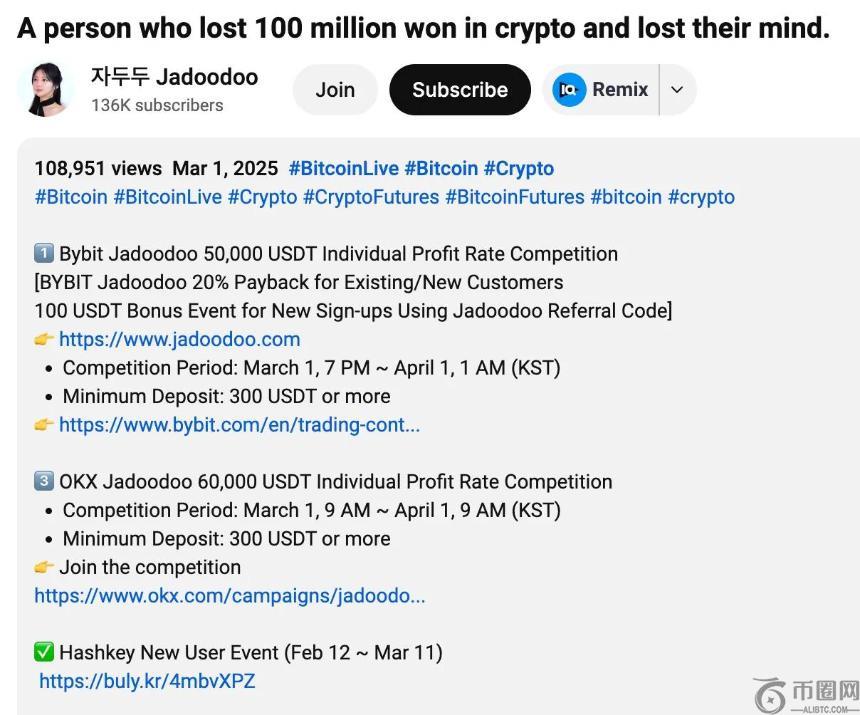Click the Jadoodoo channel avatar
The image size is (860, 715).
click(46, 90)
